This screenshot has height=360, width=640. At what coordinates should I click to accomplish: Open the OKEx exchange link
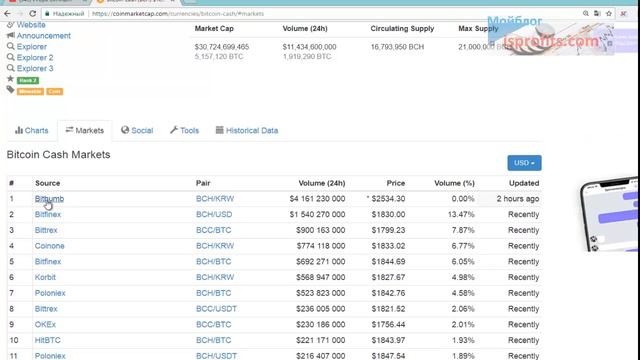(x=45, y=324)
